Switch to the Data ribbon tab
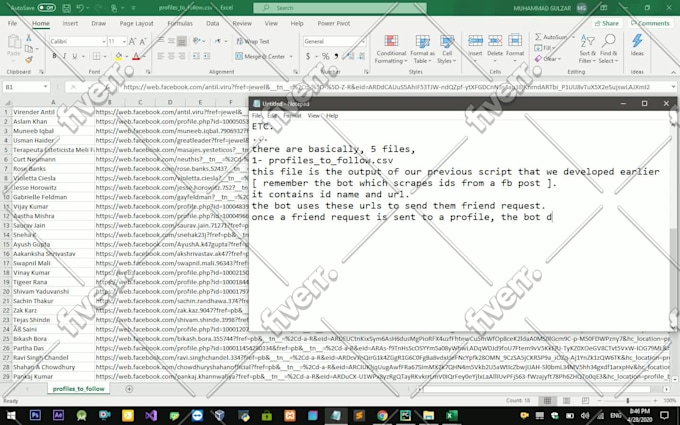The width and height of the screenshot is (680, 425). 212,23
